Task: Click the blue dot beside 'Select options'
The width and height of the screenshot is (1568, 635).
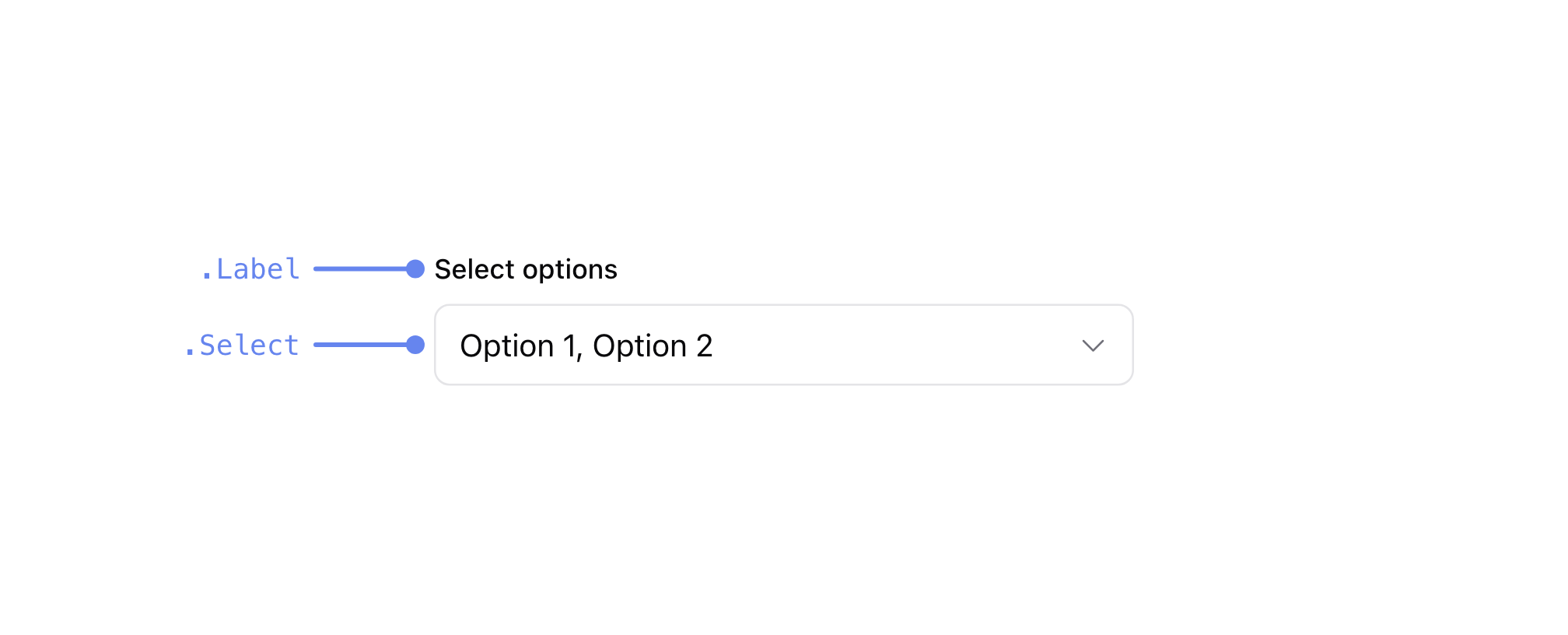Action: (x=415, y=269)
